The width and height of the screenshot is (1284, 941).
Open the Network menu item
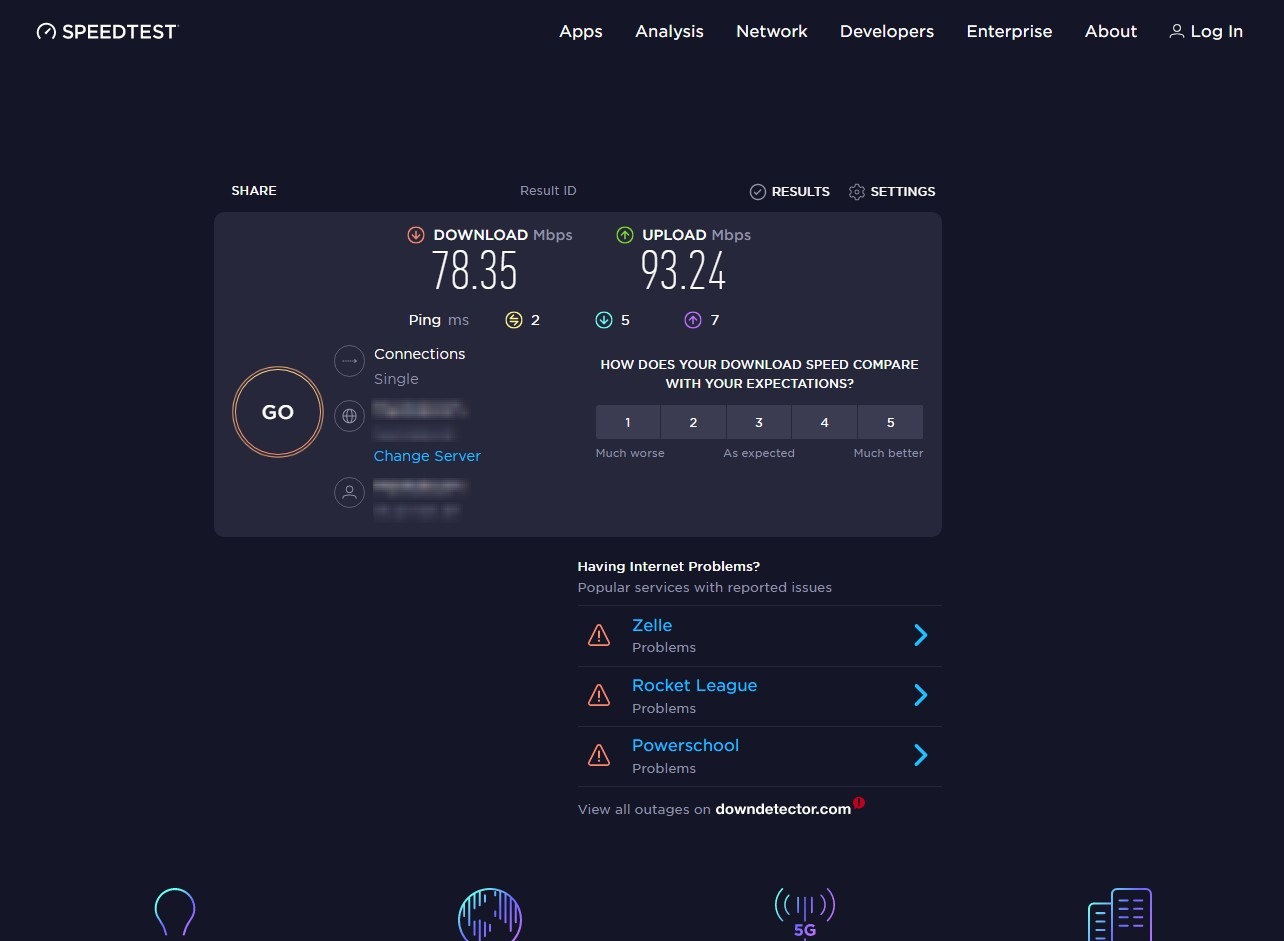[x=771, y=32]
